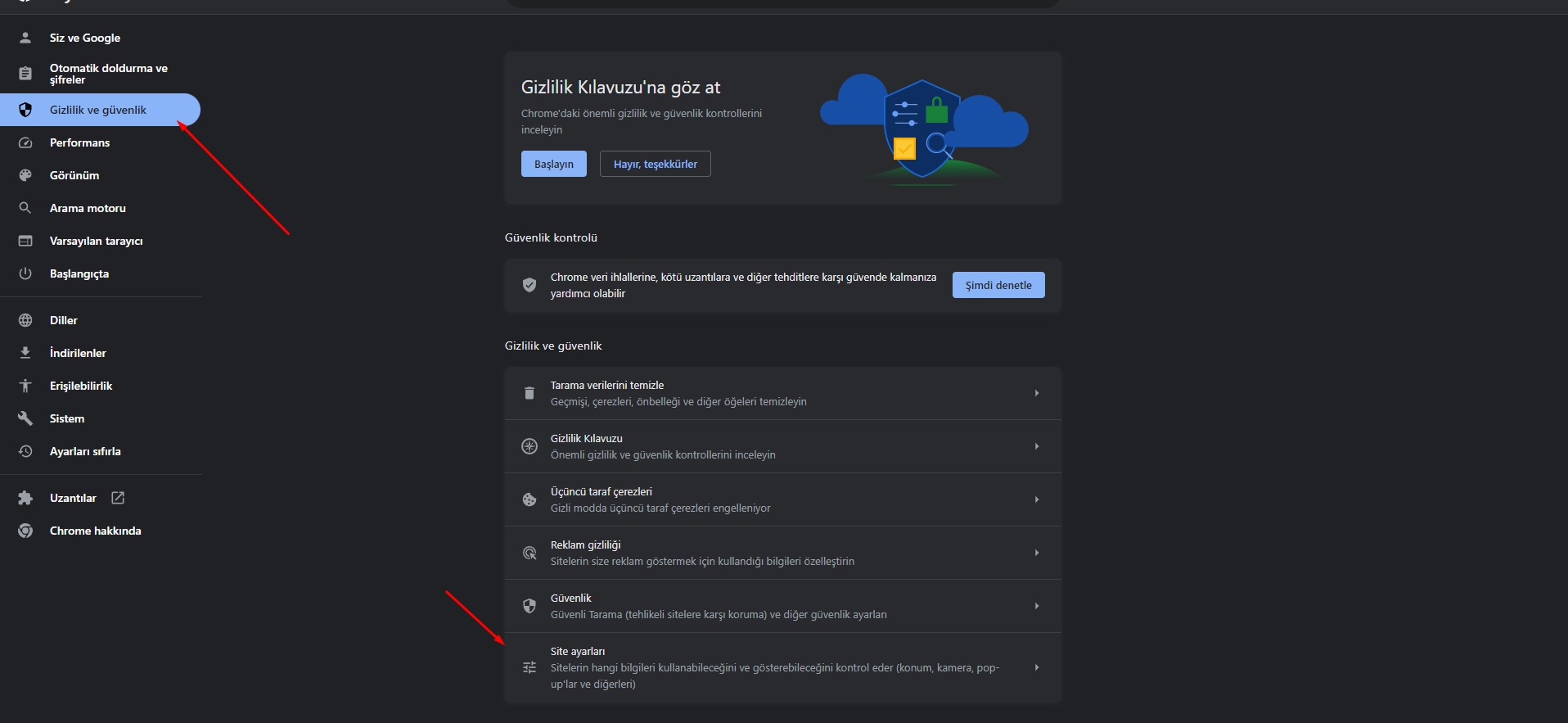Click the Chrome logo beside Chrome hakkında
Image resolution: width=1568 pixels, height=723 pixels.
25,531
